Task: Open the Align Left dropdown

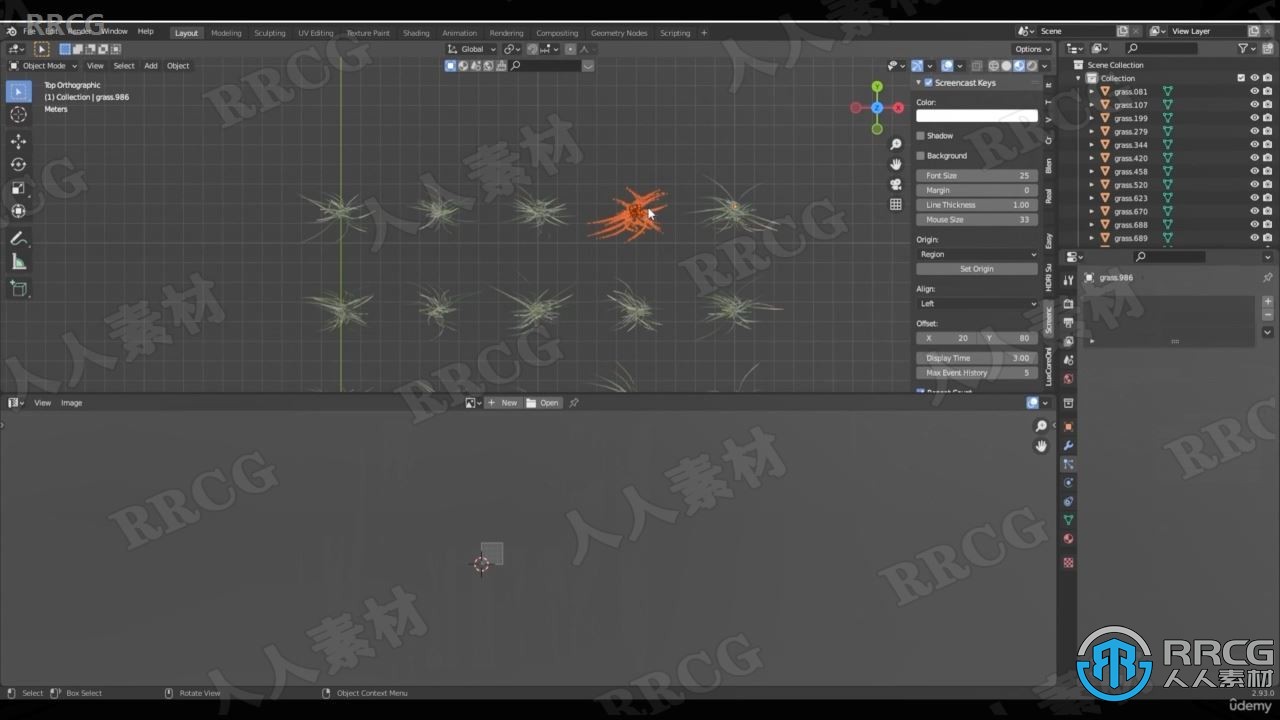Action: 978,304
